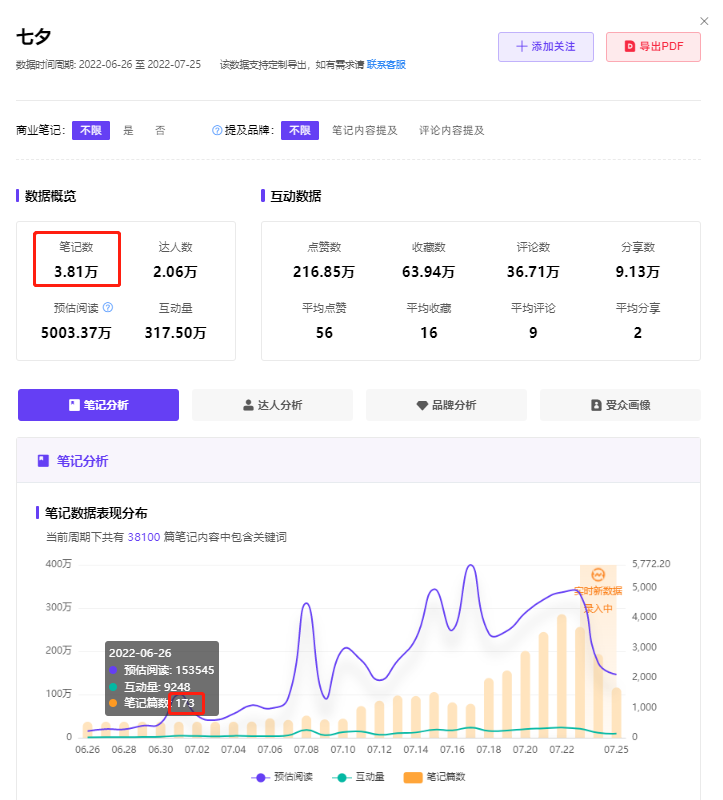Open the 受众画像 tab
The width and height of the screenshot is (723, 800).
point(620,405)
